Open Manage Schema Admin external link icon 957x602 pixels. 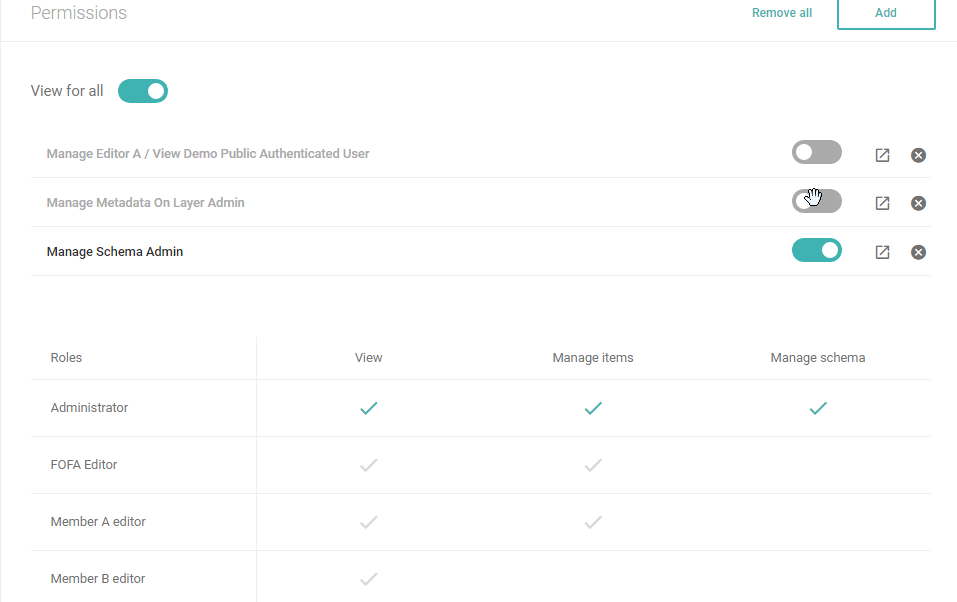pos(882,252)
